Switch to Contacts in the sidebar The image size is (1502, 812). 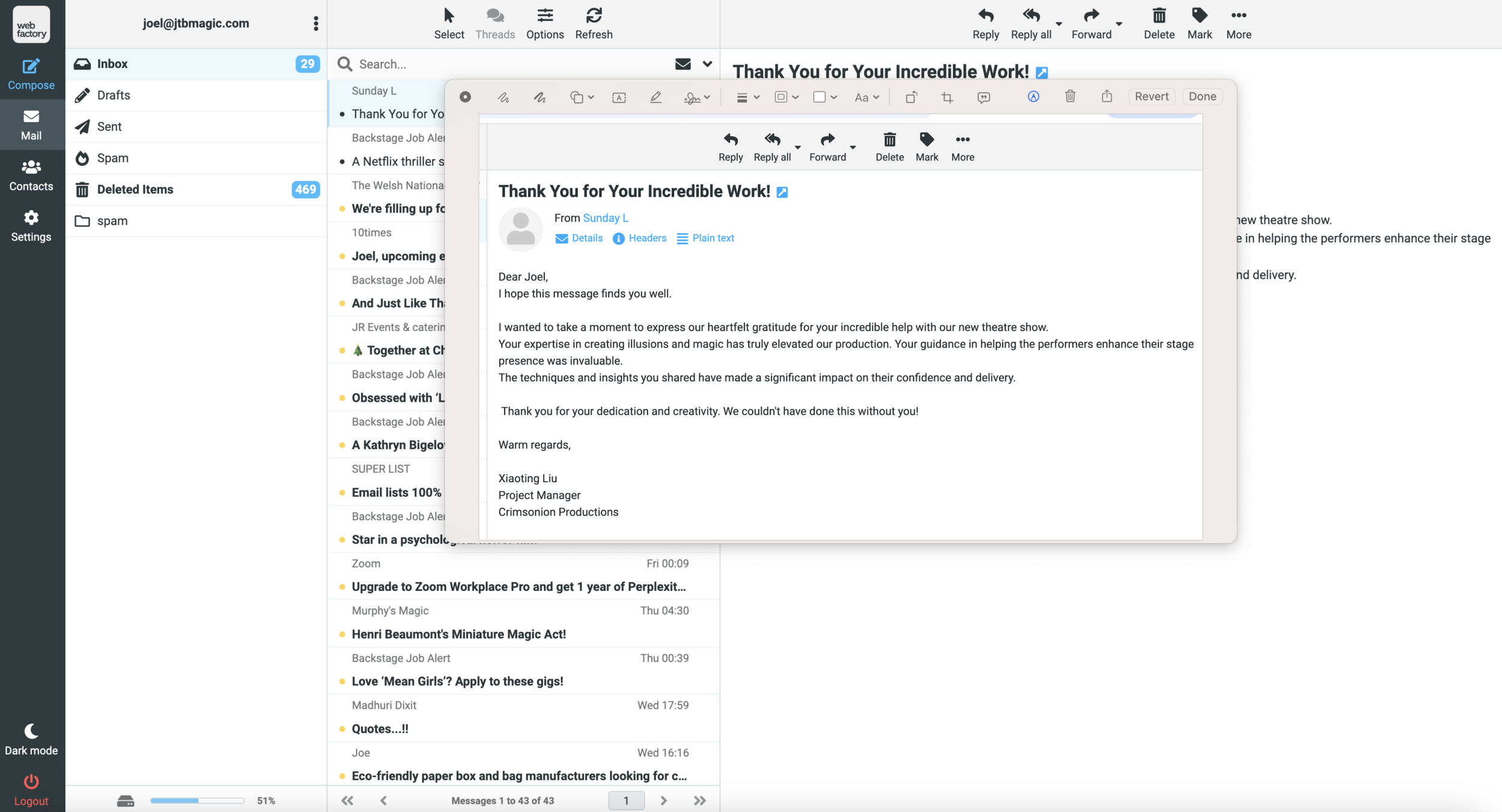[31, 175]
